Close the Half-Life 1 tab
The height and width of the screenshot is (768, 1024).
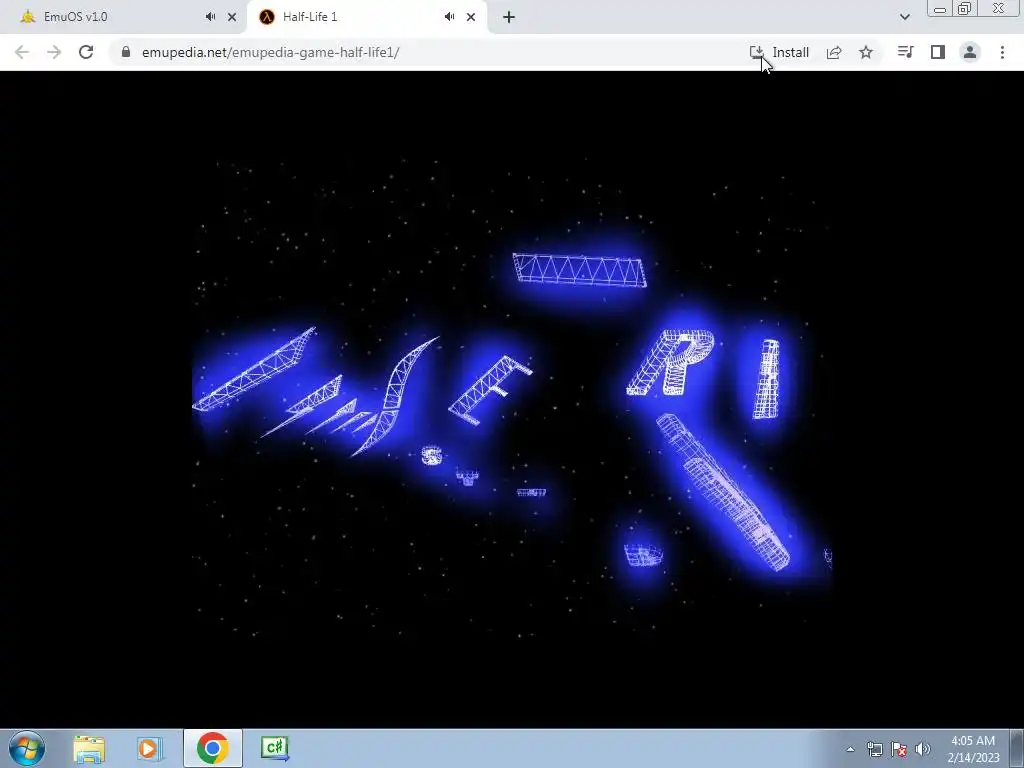471,17
